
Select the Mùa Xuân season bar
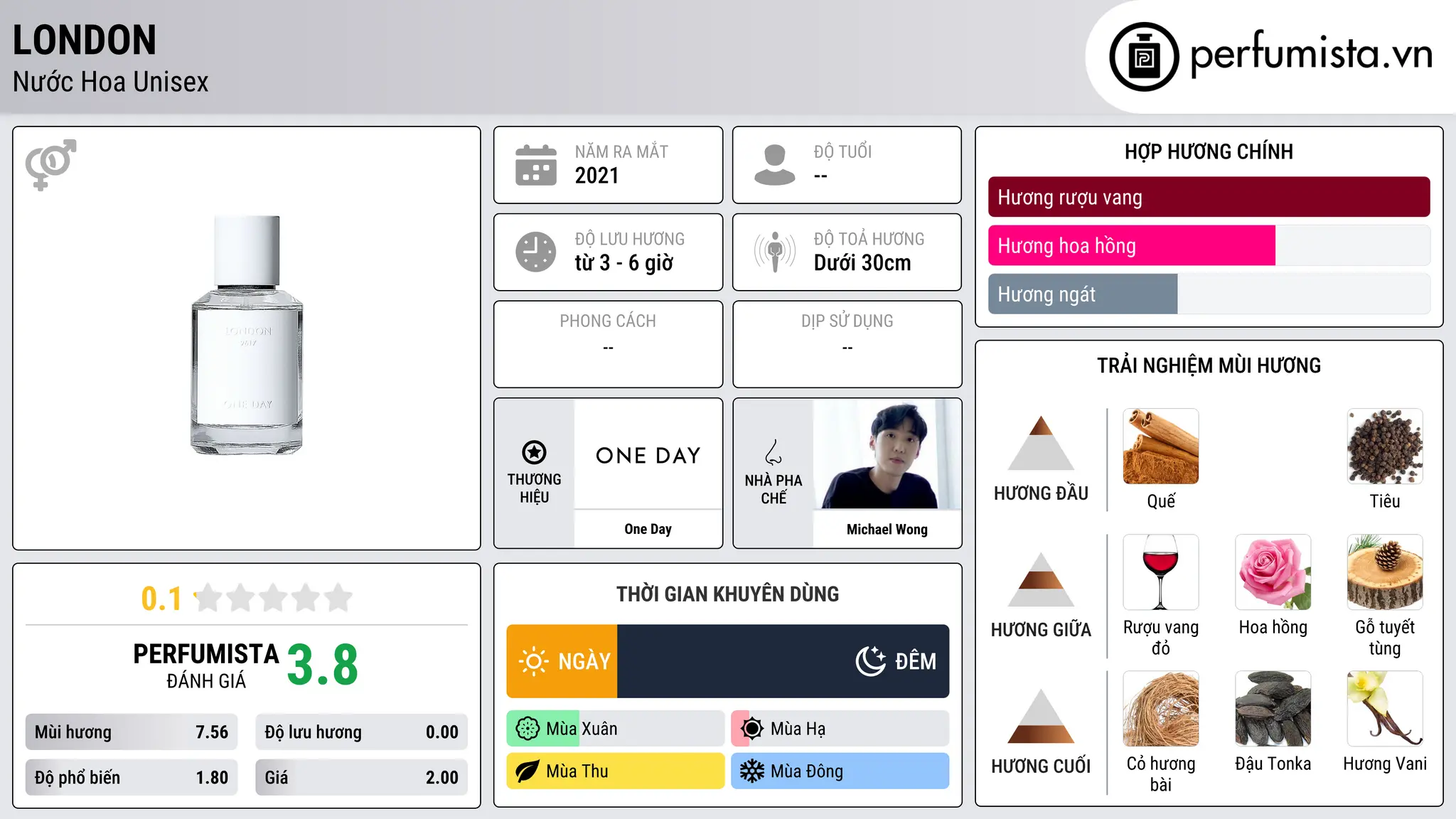(x=616, y=729)
